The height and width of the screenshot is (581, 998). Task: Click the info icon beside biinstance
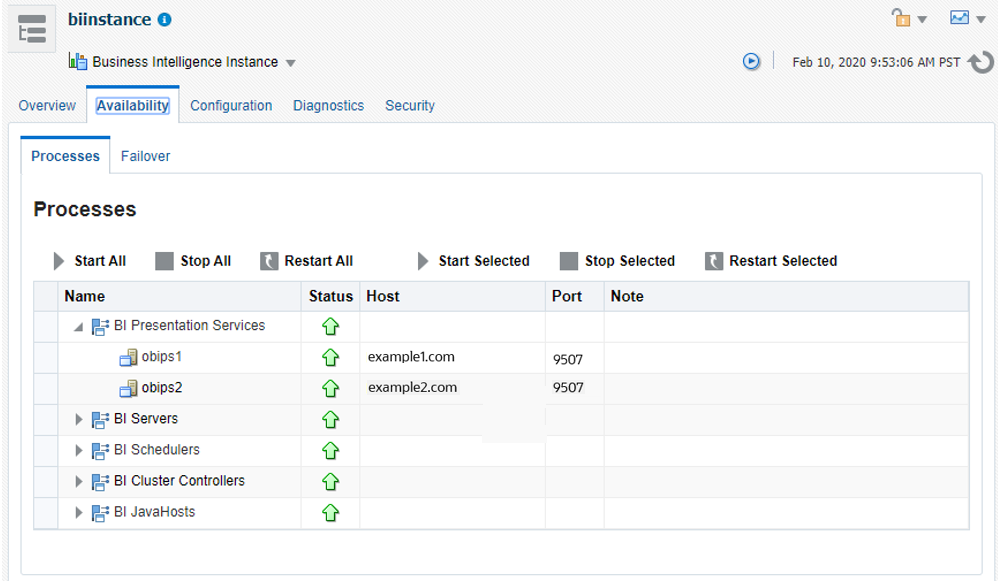coord(165,20)
